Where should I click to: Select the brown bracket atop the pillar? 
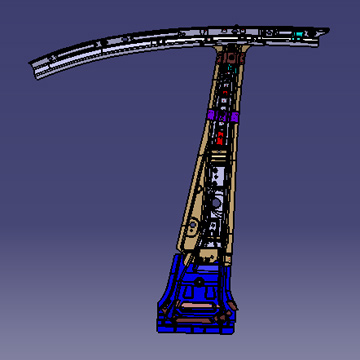(x=231, y=58)
